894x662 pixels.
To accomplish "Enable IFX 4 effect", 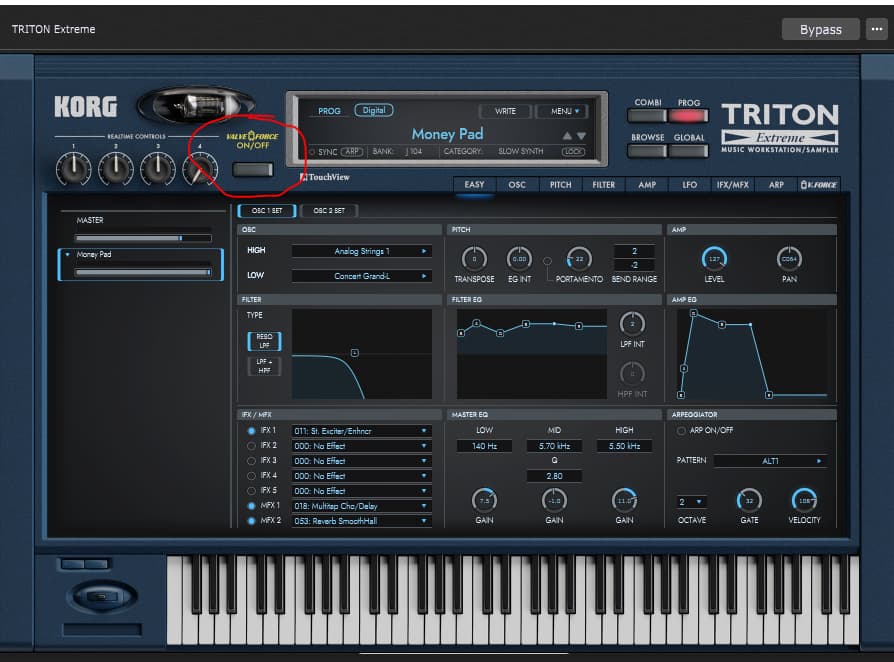I will [251, 476].
